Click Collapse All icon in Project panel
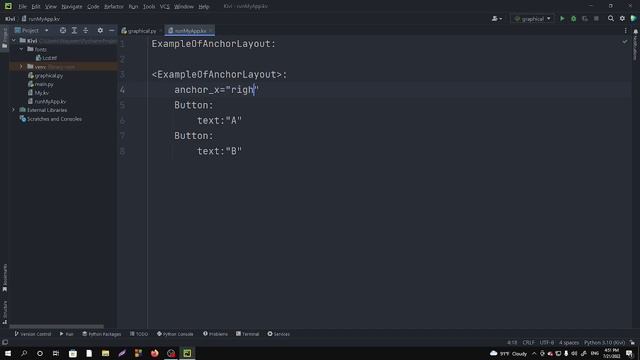 (86, 31)
